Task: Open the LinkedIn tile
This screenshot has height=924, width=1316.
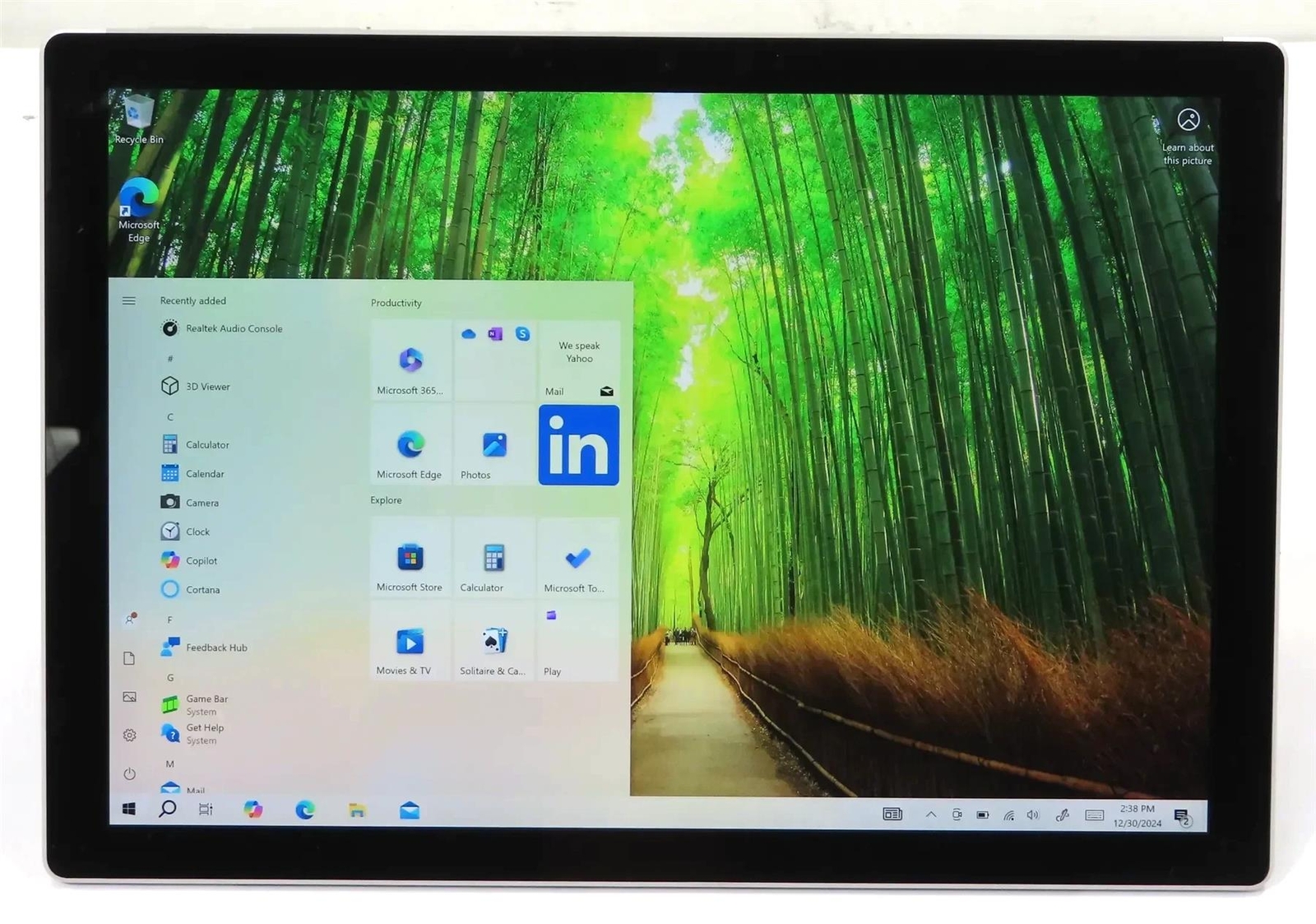Action: tap(579, 445)
